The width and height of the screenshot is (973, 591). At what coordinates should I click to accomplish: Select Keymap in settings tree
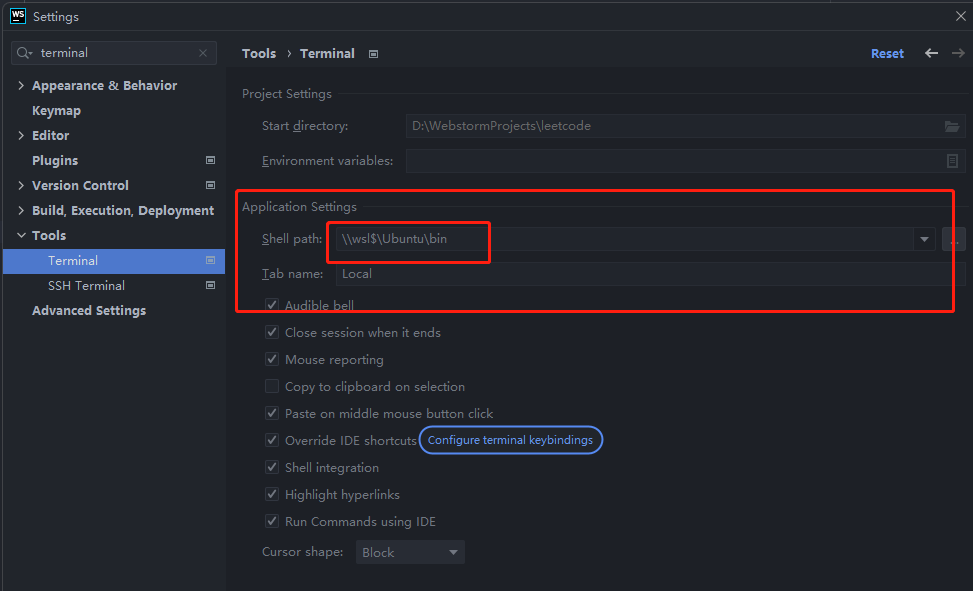coord(56,111)
